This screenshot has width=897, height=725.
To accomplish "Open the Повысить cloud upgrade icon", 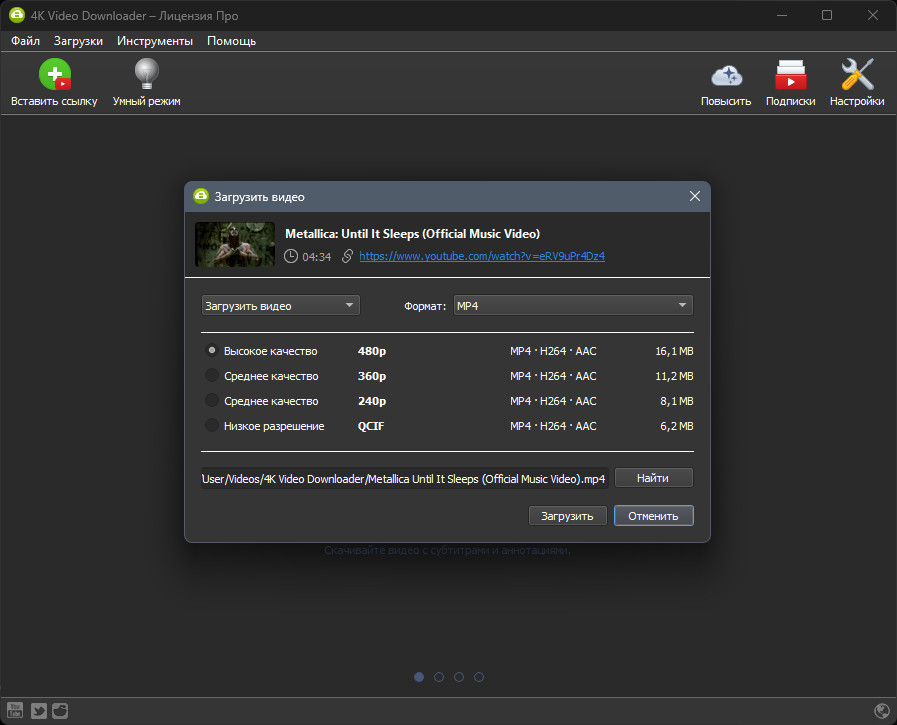I will coord(726,75).
